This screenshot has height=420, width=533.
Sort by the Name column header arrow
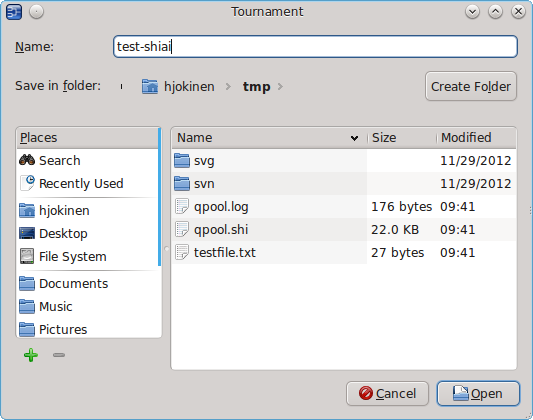[354, 138]
